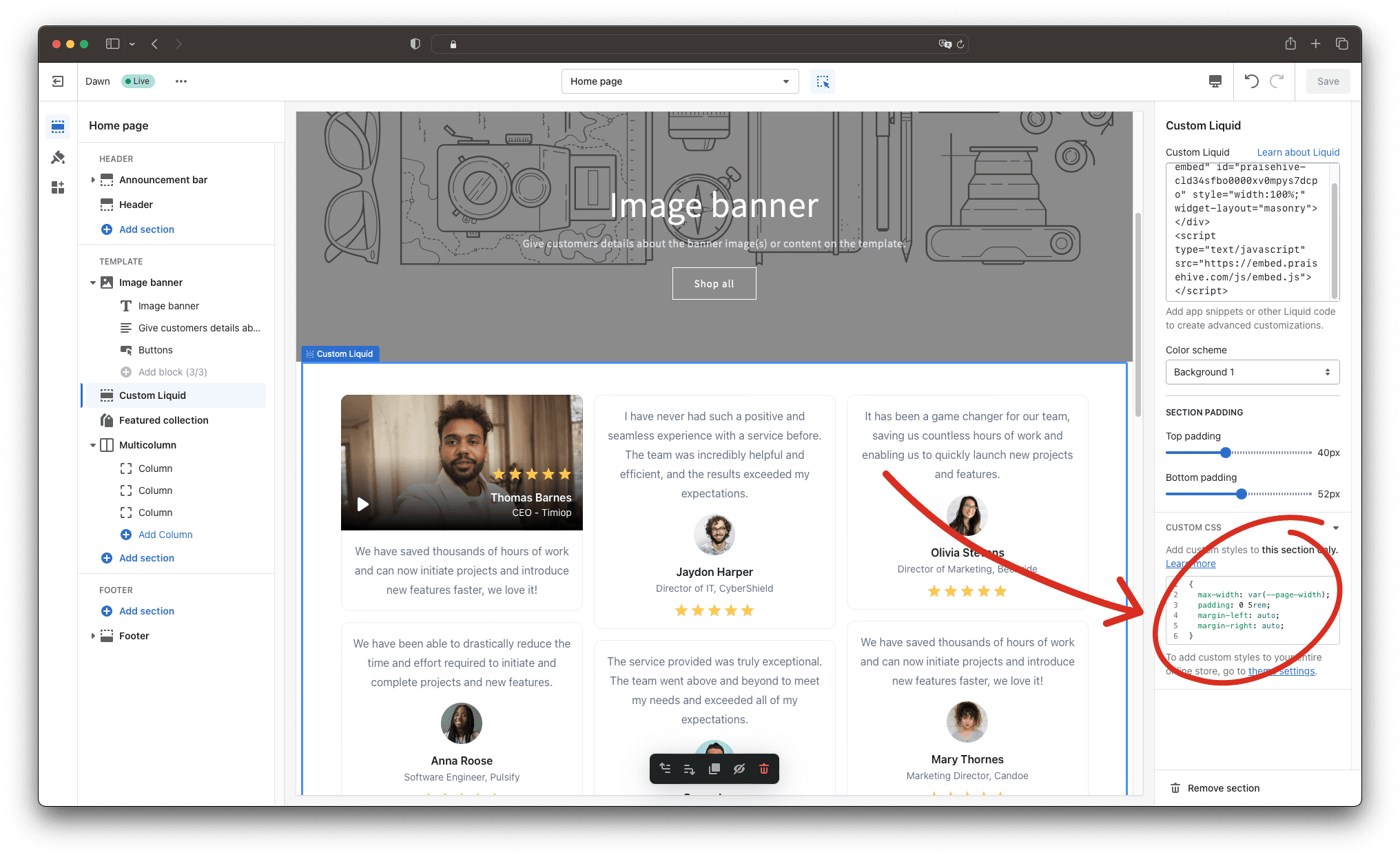Open the Home page template dropdown
This screenshot has width=1400, height=857.
tap(679, 81)
